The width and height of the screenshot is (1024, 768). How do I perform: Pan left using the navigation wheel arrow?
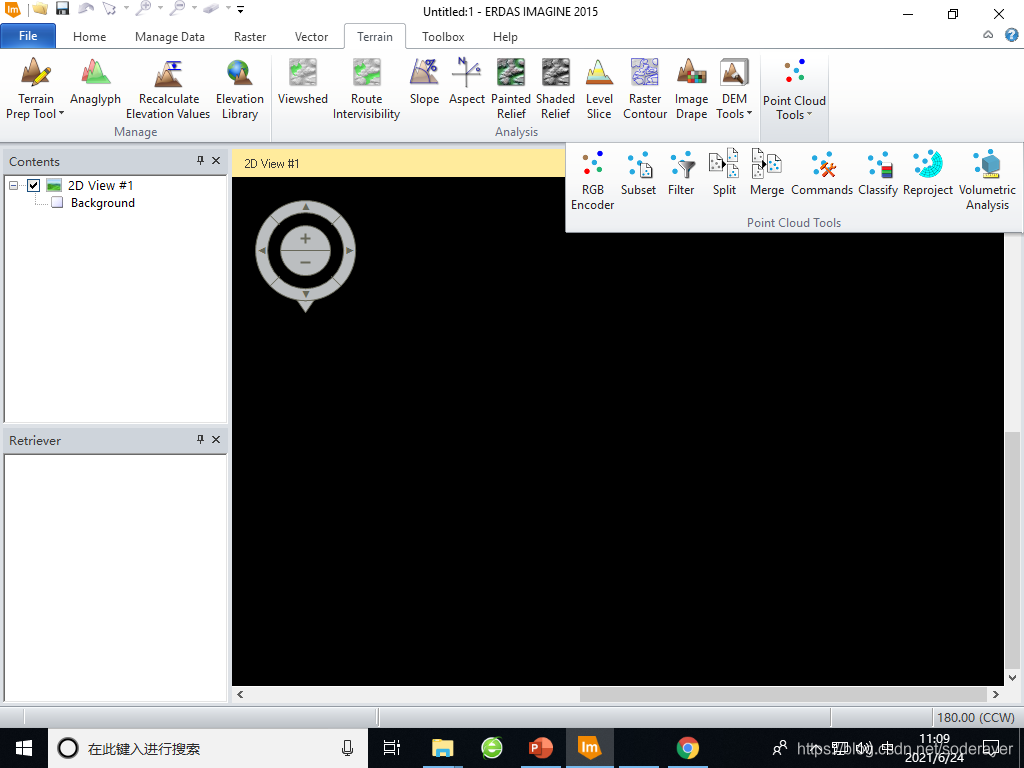tap(262, 250)
